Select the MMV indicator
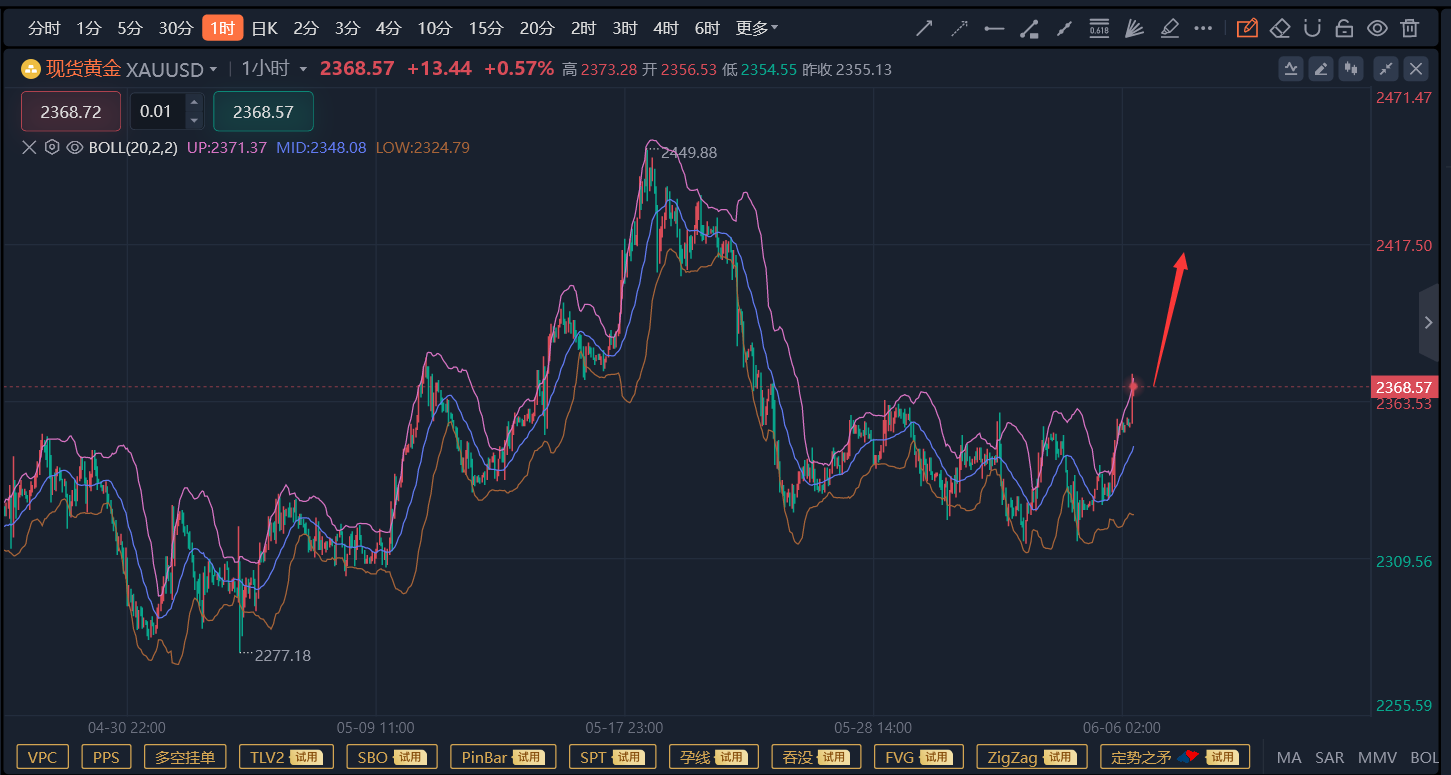This screenshot has width=1451, height=775. [x=1377, y=757]
